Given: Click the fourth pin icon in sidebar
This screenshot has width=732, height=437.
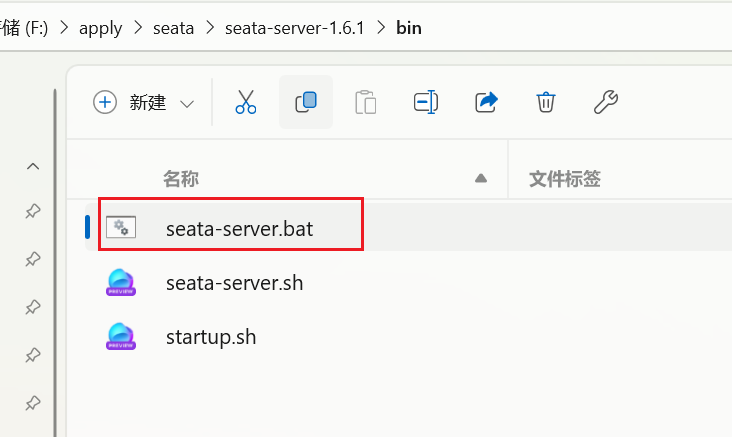Looking at the screenshot, I should (x=33, y=355).
